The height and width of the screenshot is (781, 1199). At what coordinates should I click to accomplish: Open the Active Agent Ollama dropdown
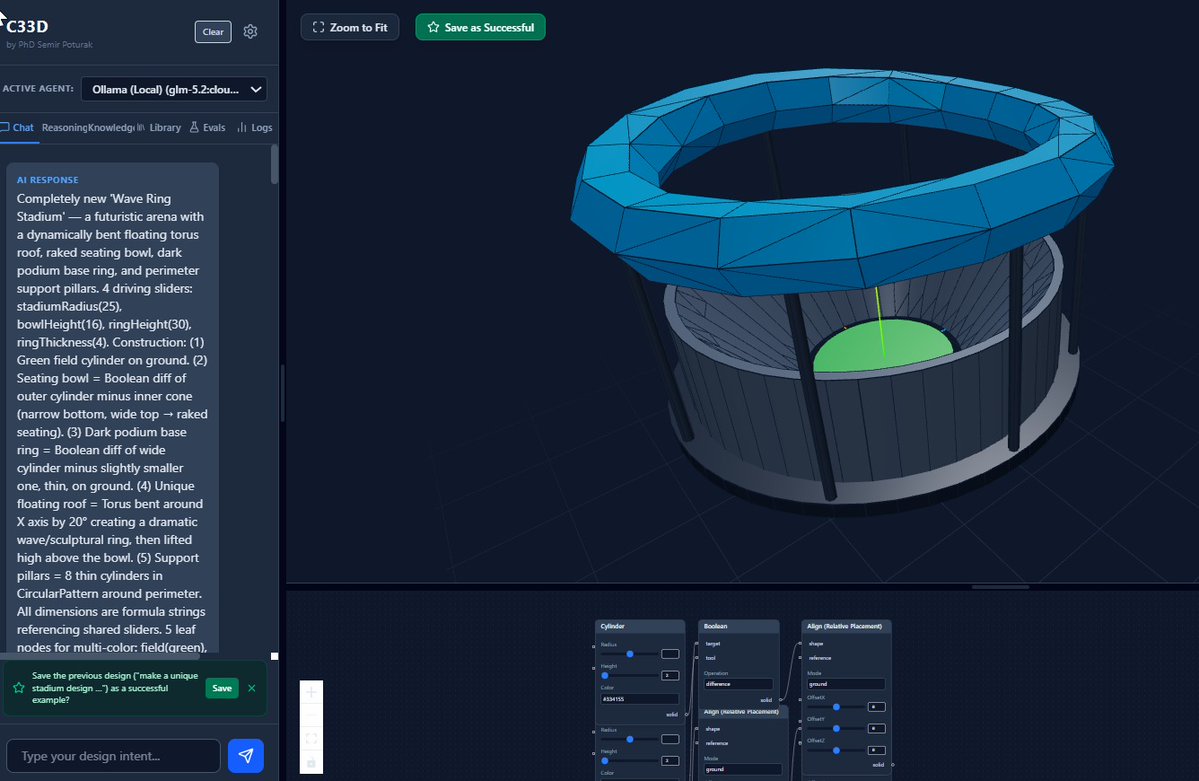point(174,89)
